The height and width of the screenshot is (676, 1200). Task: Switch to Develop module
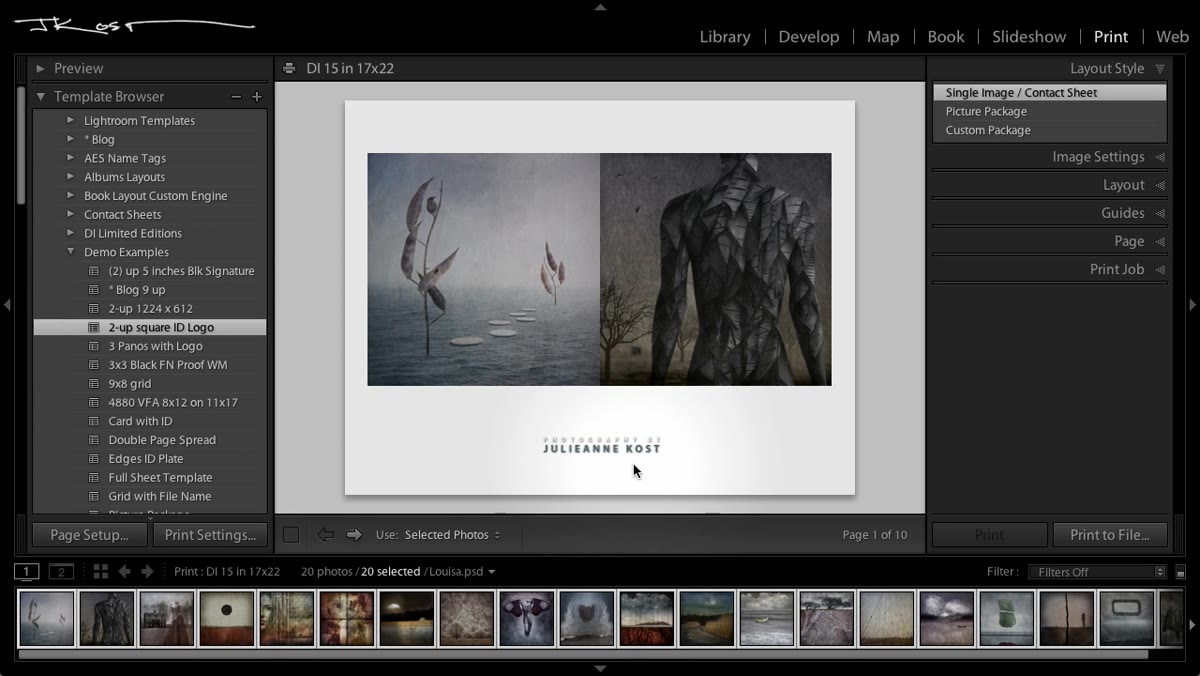coord(809,37)
